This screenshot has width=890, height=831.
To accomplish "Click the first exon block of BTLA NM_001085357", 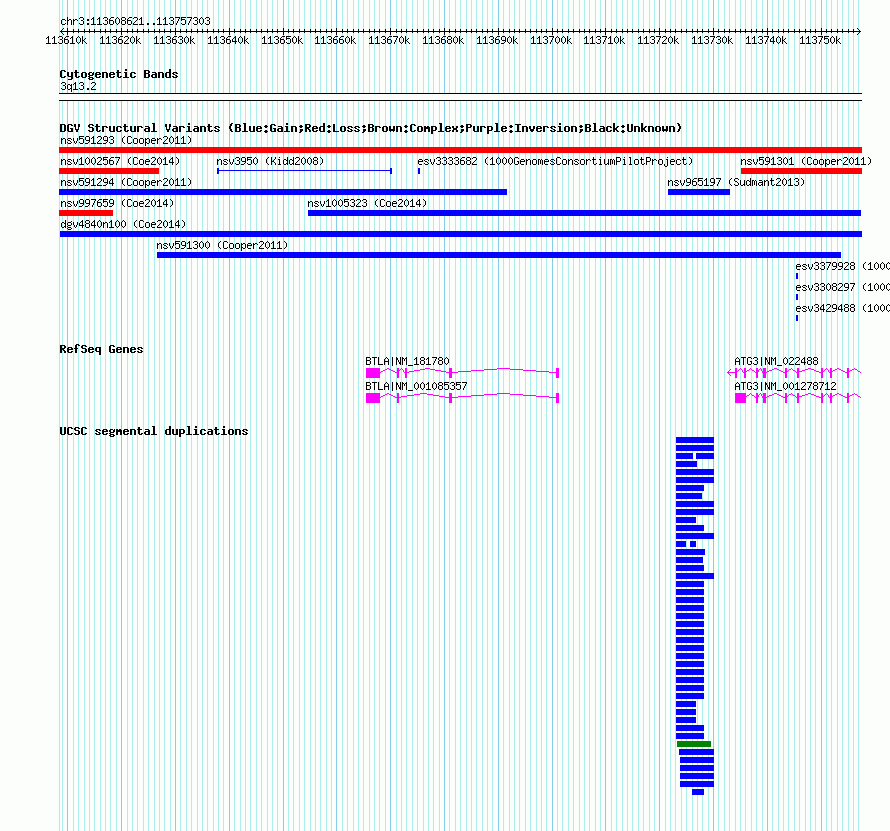I will tap(373, 398).
